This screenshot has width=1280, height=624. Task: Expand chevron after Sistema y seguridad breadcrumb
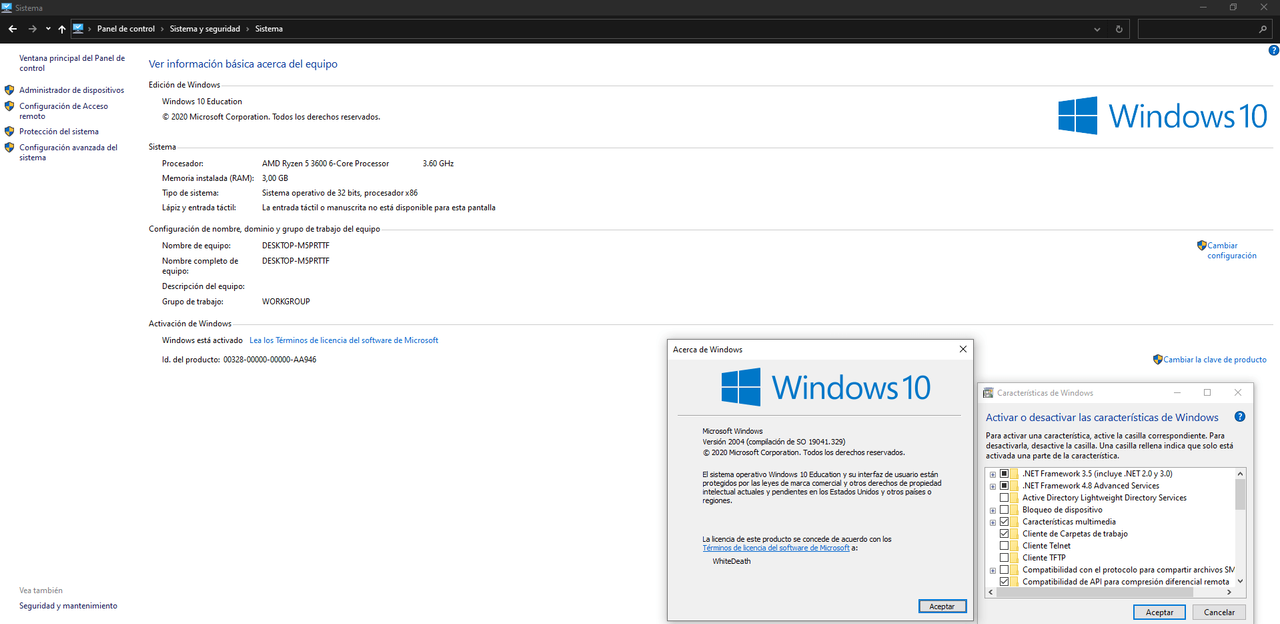246,29
